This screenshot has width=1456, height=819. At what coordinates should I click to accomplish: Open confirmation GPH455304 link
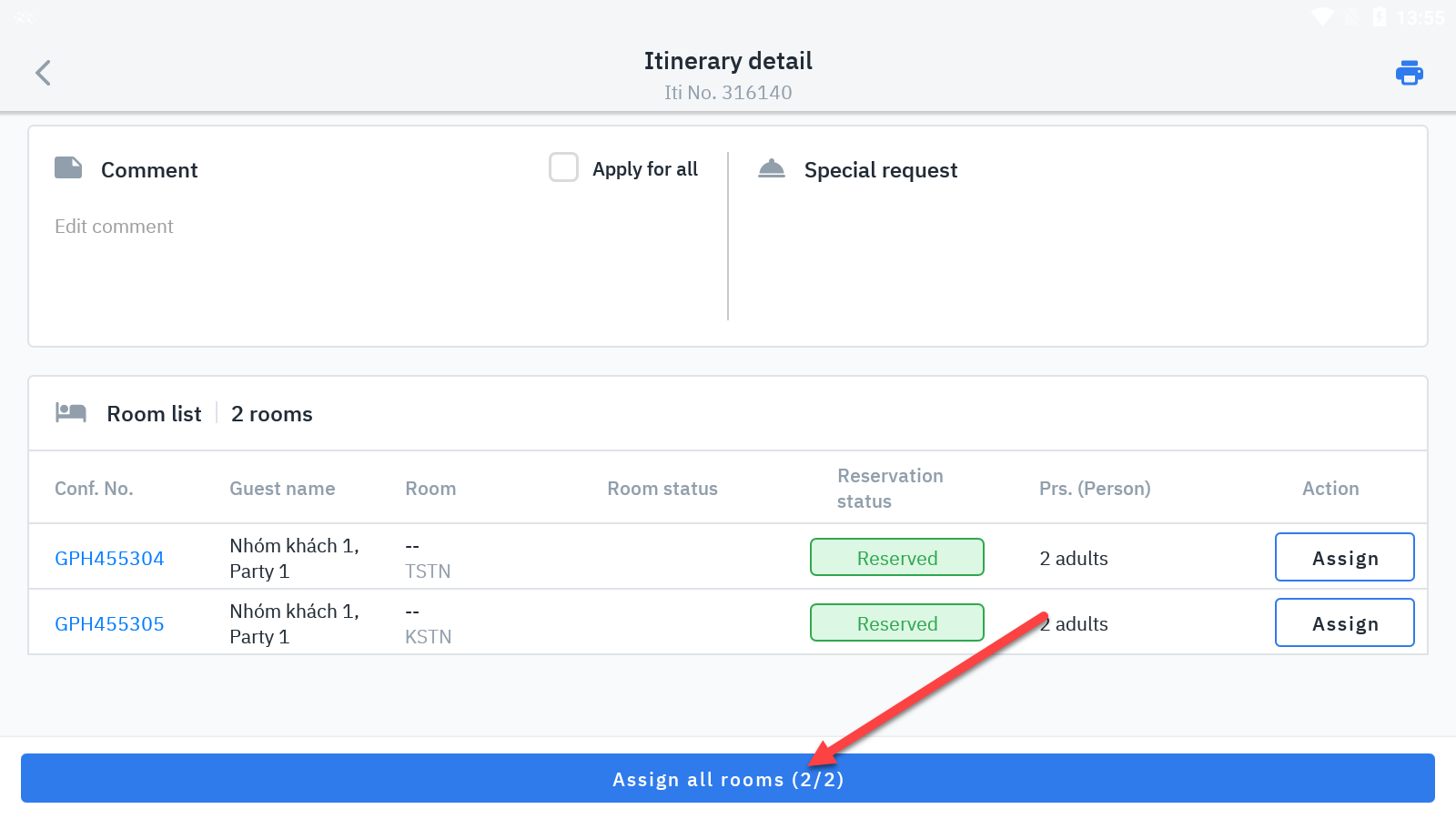[109, 559]
